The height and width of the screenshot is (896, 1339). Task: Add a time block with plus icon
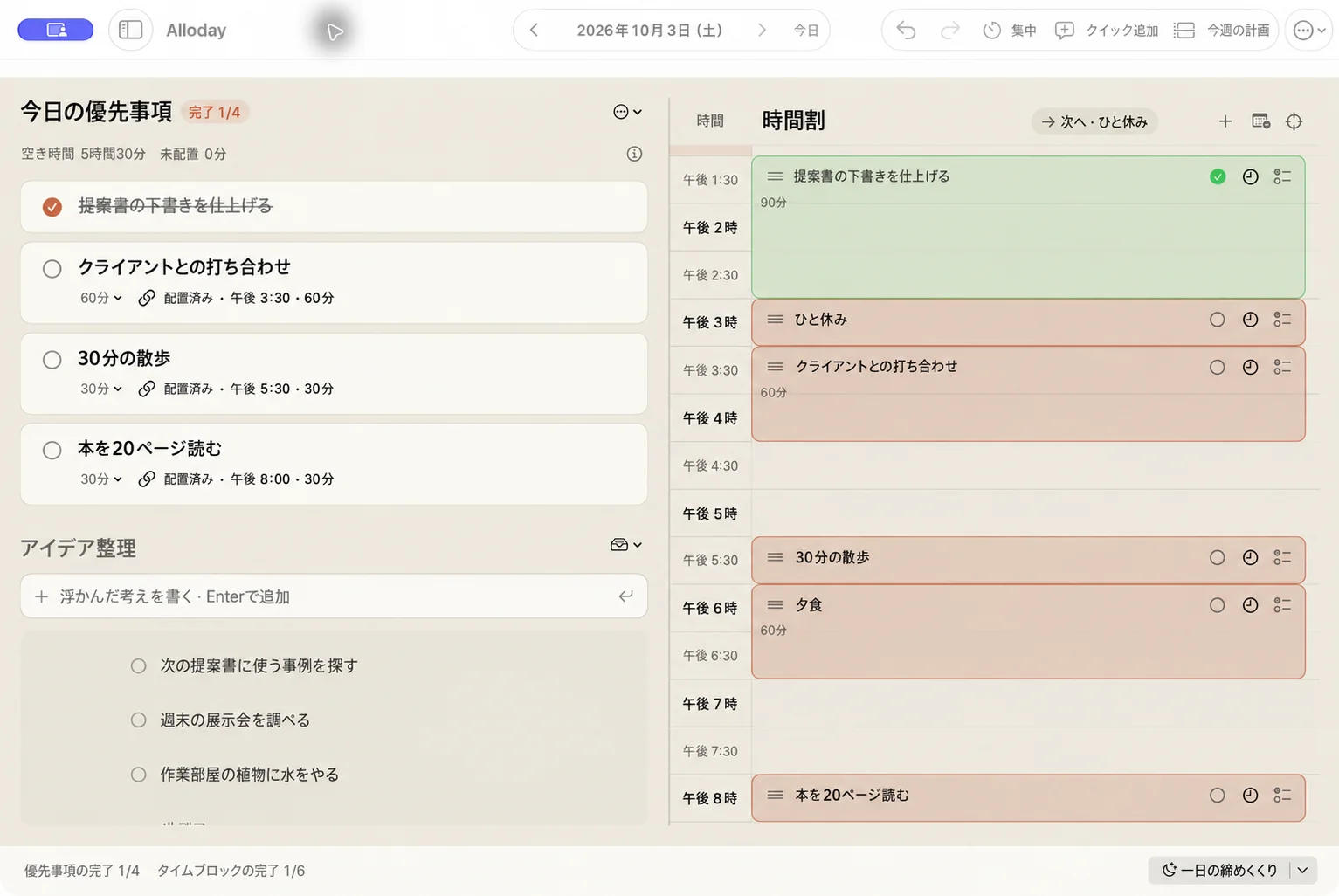point(1225,121)
